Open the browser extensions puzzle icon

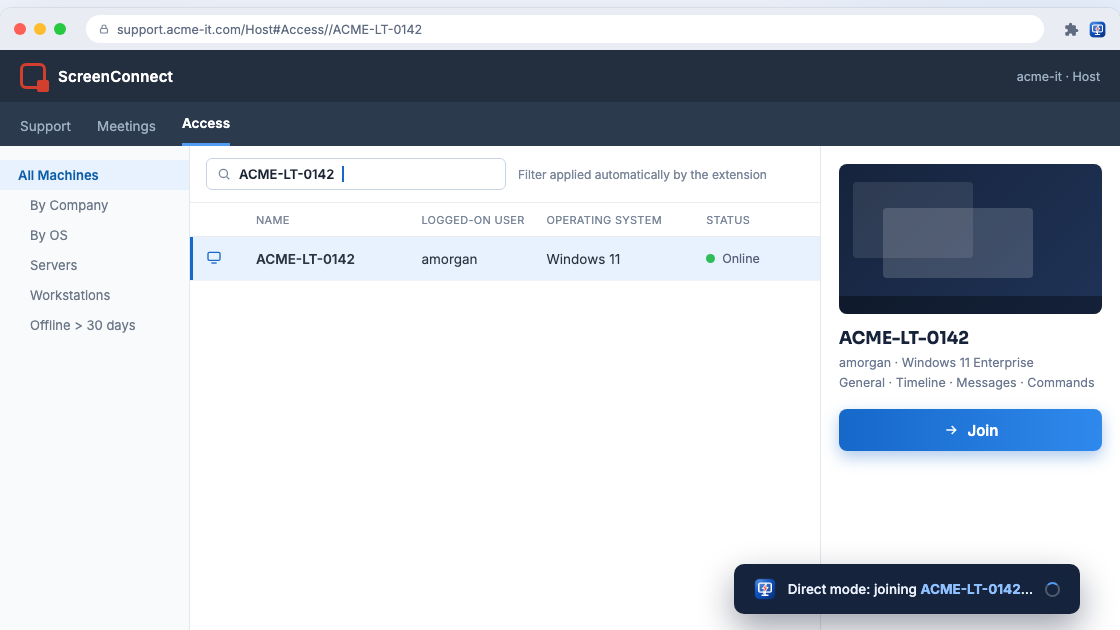click(x=1071, y=29)
